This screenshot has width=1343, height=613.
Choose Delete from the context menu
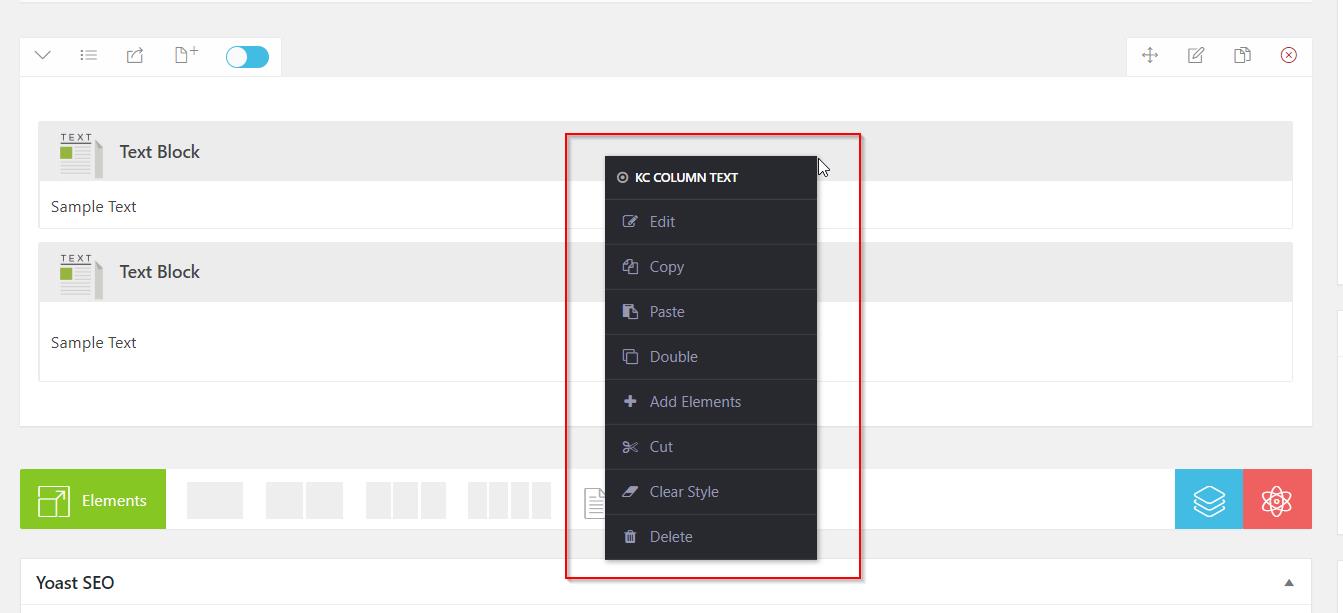[x=711, y=537]
